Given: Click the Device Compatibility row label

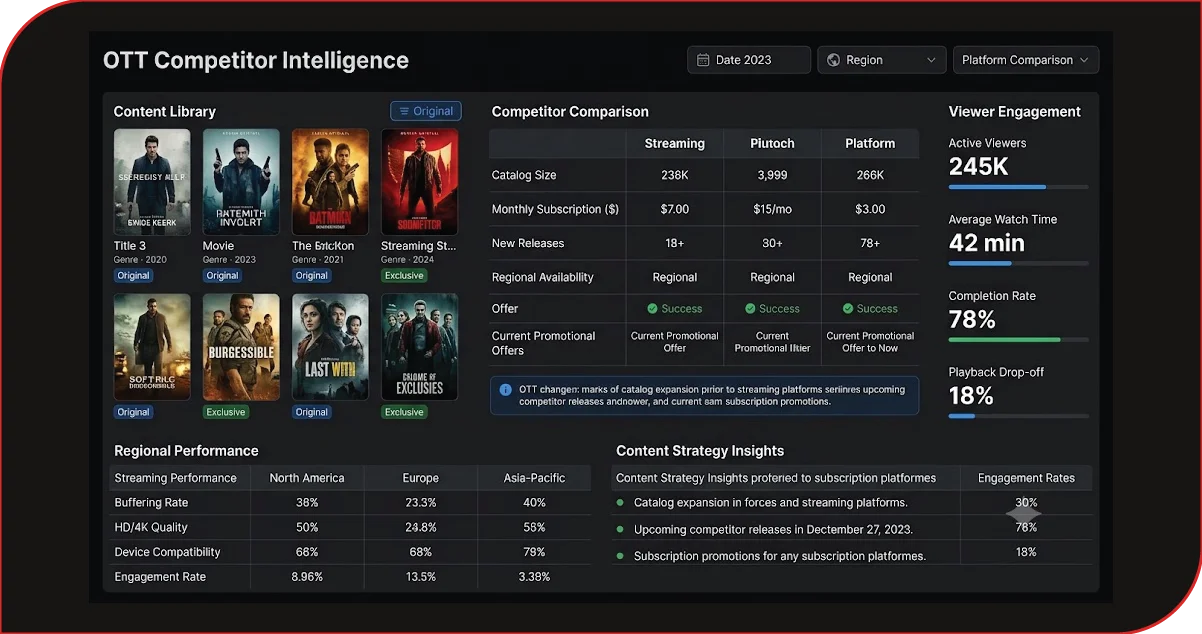Looking at the screenshot, I should pos(167,552).
